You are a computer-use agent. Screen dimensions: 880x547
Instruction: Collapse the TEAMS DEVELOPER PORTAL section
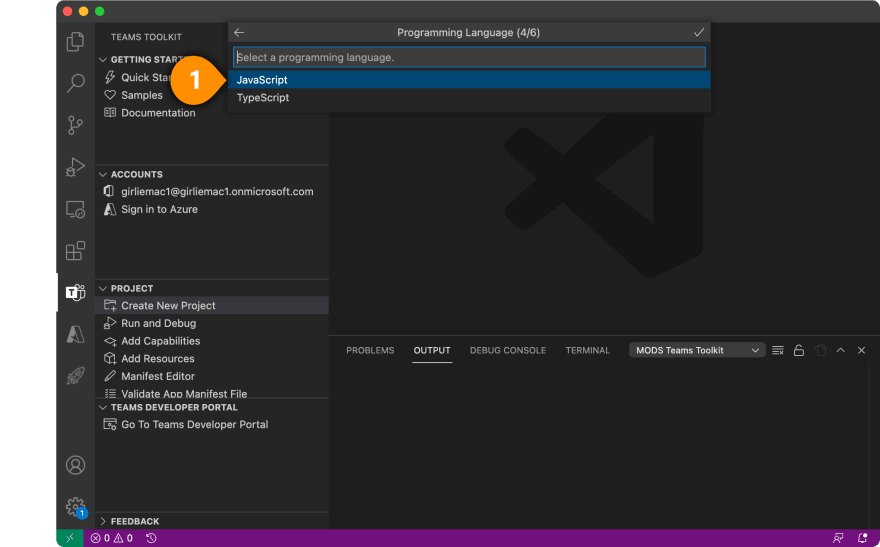(x=103, y=407)
